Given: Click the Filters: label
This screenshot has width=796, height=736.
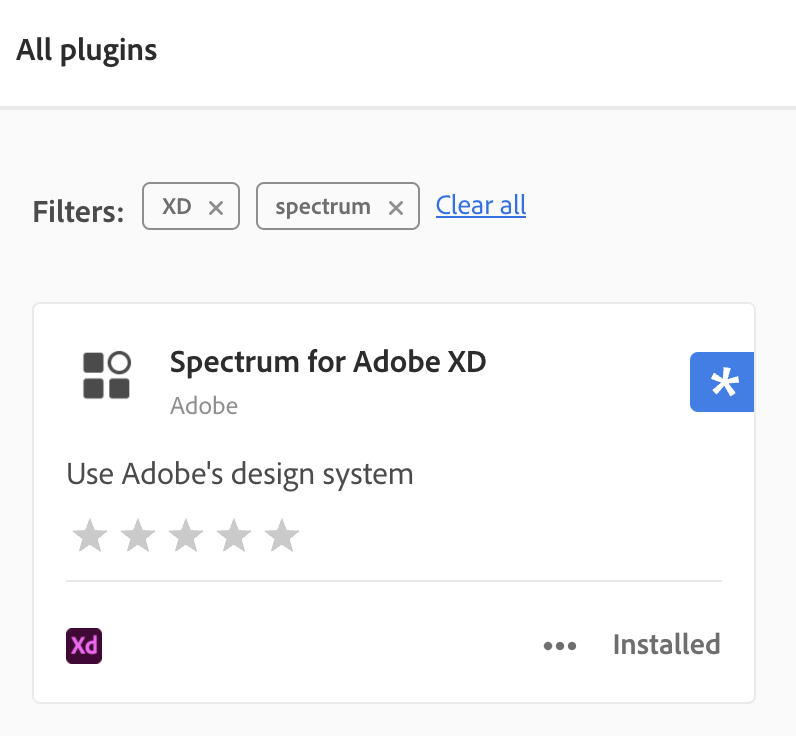Looking at the screenshot, I should point(78,212).
